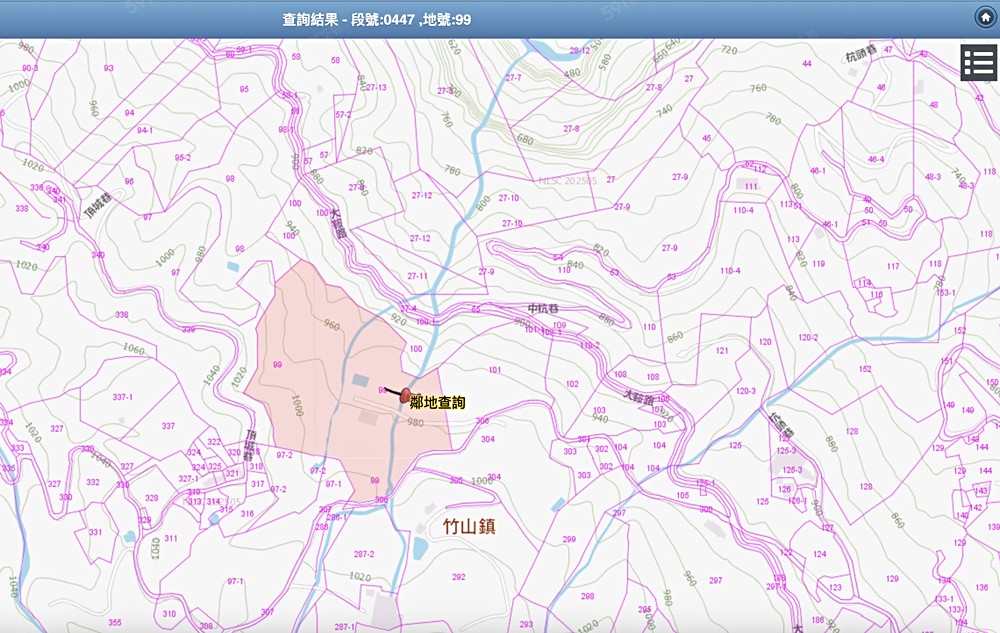Select parcel 121 on the map
Screen dimensions: 1000x633
pos(722,351)
